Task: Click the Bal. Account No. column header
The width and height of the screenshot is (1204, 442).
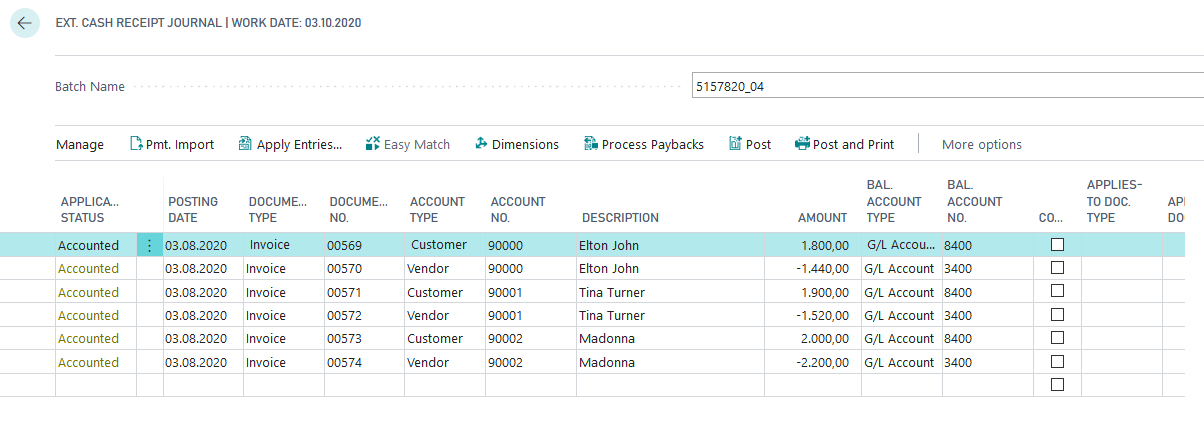Action: point(974,201)
